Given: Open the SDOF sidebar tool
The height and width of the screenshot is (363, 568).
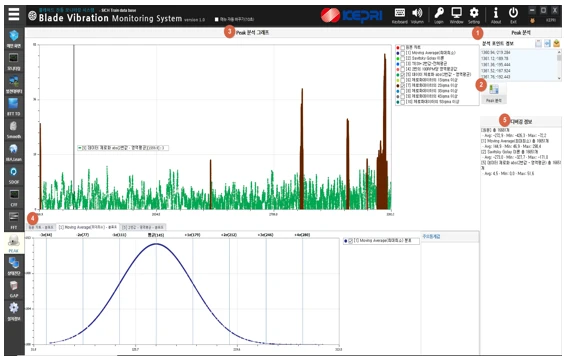Looking at the screenshot, I should [13, 175].
